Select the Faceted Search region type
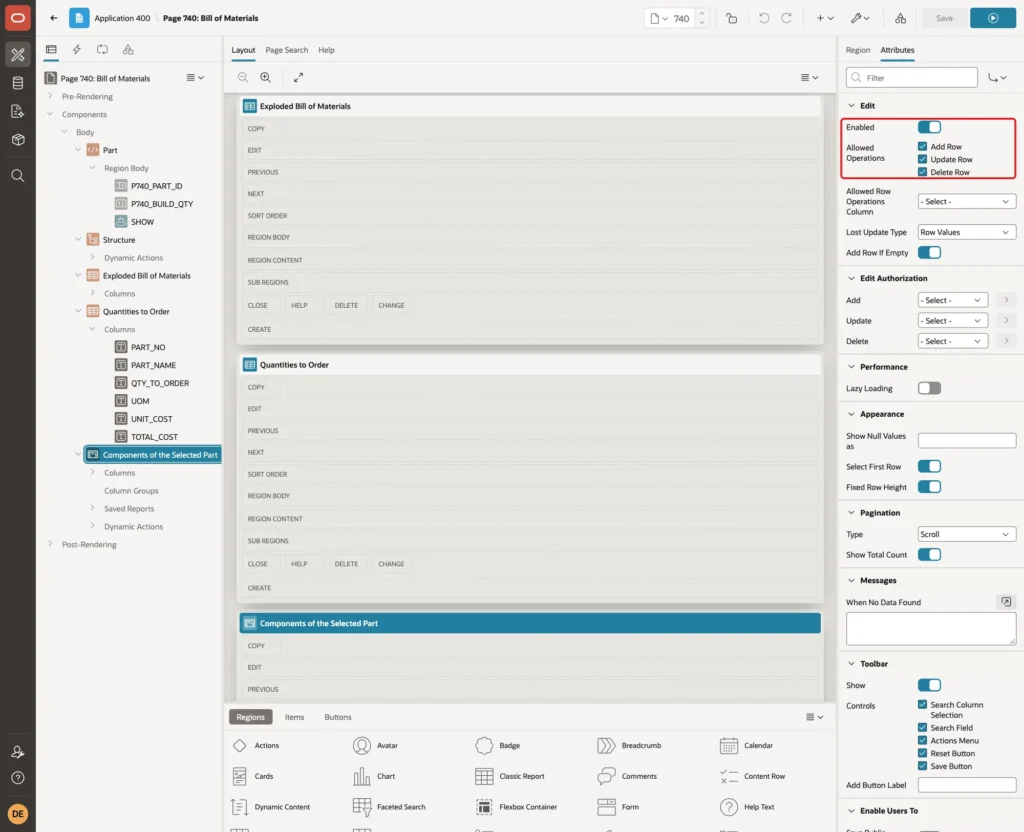 point(389,807)
